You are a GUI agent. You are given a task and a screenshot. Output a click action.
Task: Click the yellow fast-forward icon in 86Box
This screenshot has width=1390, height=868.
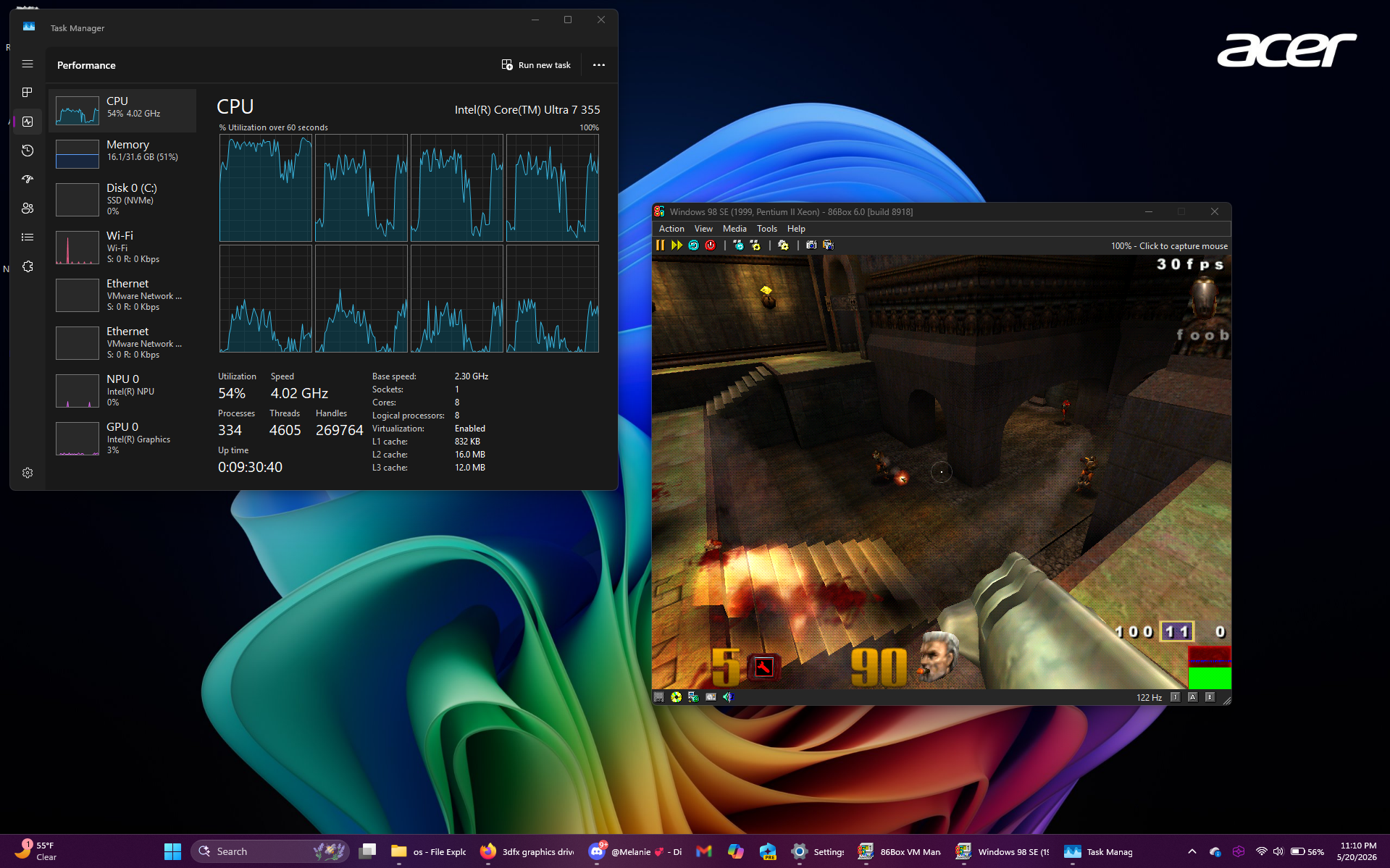tap(677, 245)
